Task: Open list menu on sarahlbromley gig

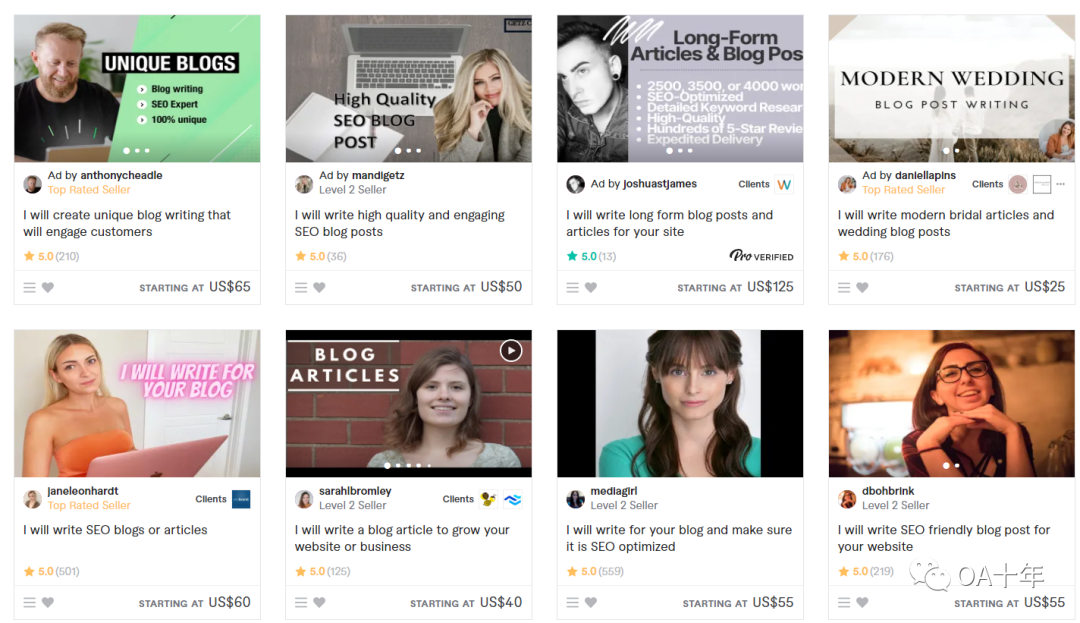Action: [x=302, y=603]
